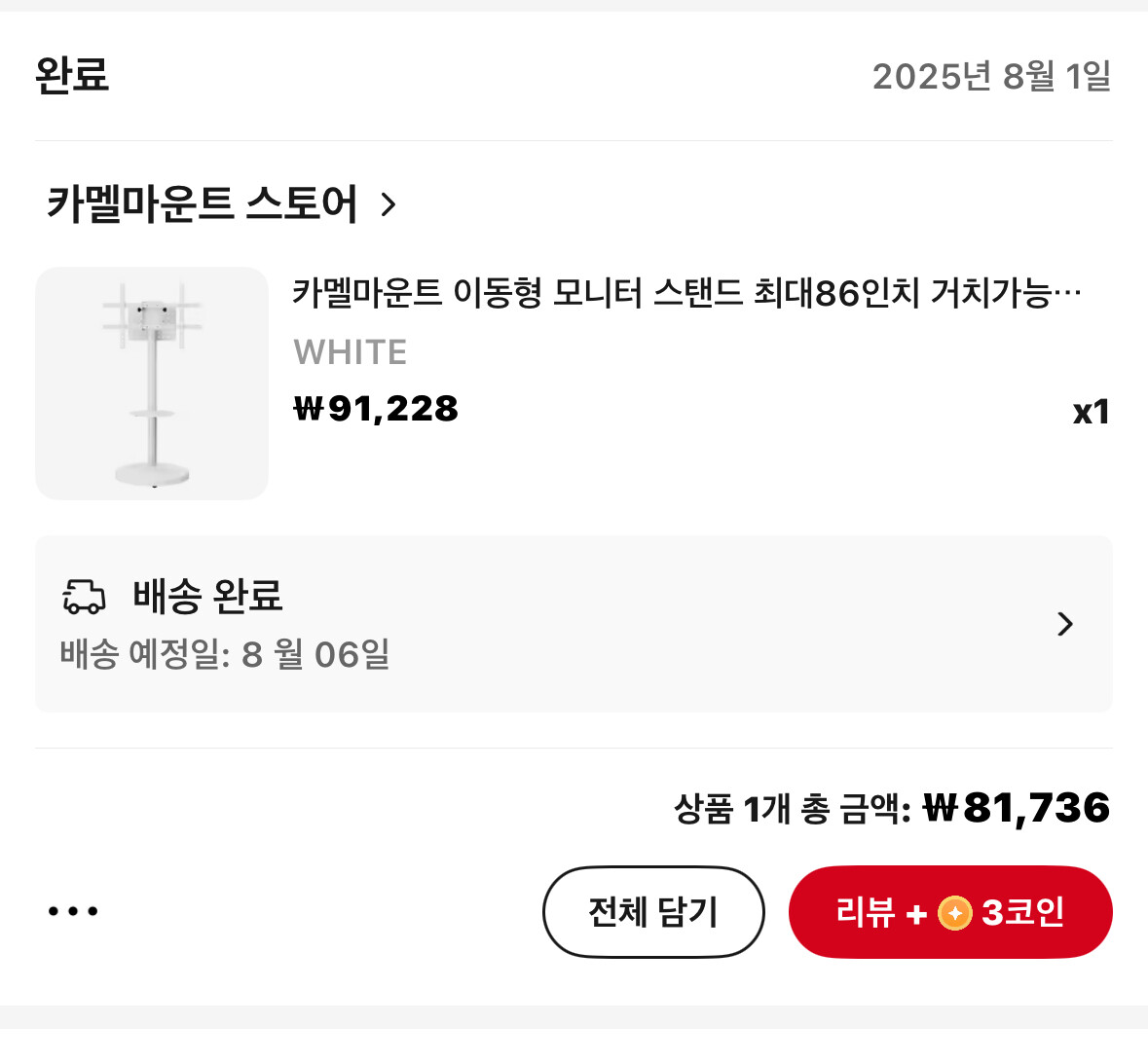The image size is (1148, 1062).
Task: Tap the gold coin icon on review button
Action: 954,913
